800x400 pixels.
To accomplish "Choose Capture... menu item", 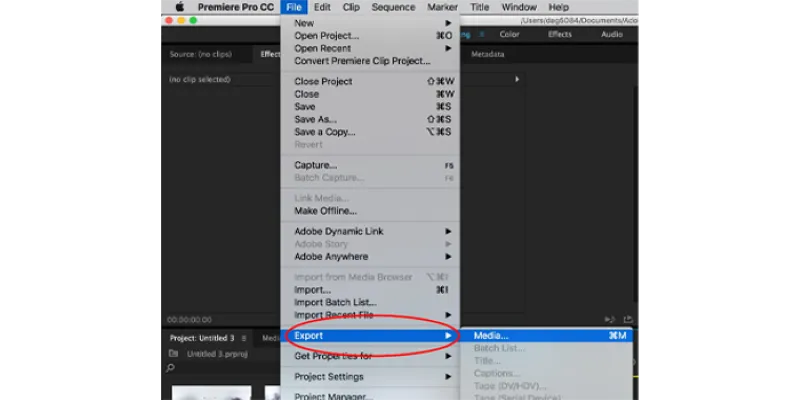I will tap(370, 165).
